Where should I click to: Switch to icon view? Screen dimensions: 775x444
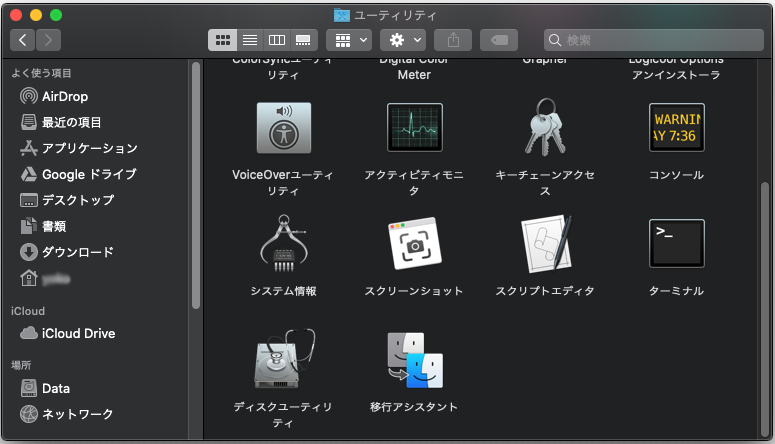point(222,40)
